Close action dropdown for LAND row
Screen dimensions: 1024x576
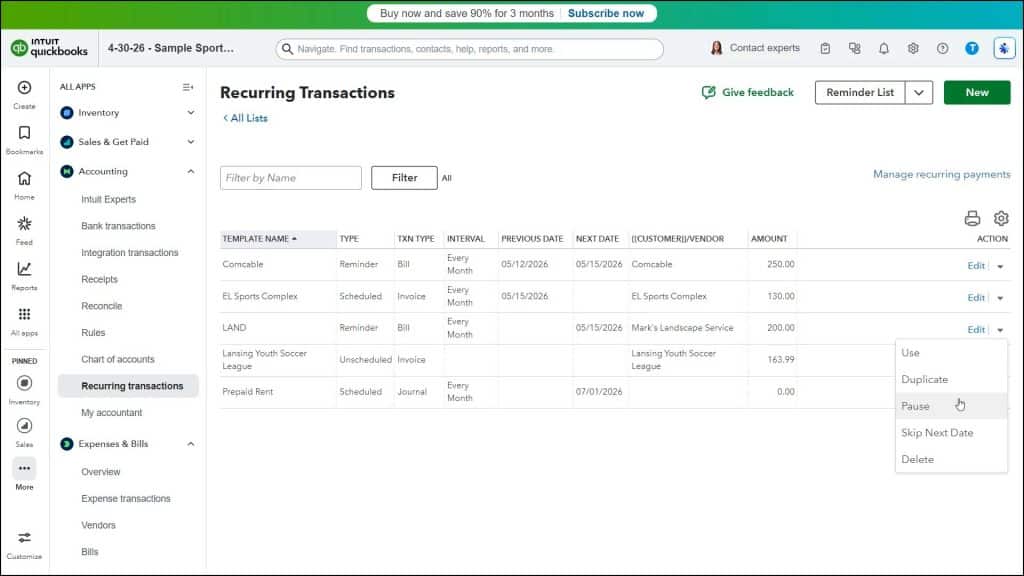(x=1000, y=330)
